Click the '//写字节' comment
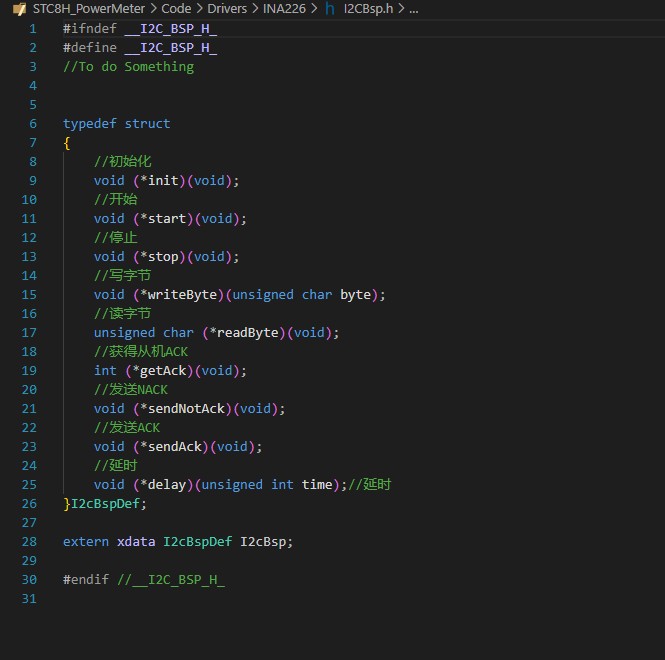Image resolution: width=665 pixels, height=660 pixels. coord(122,276)
